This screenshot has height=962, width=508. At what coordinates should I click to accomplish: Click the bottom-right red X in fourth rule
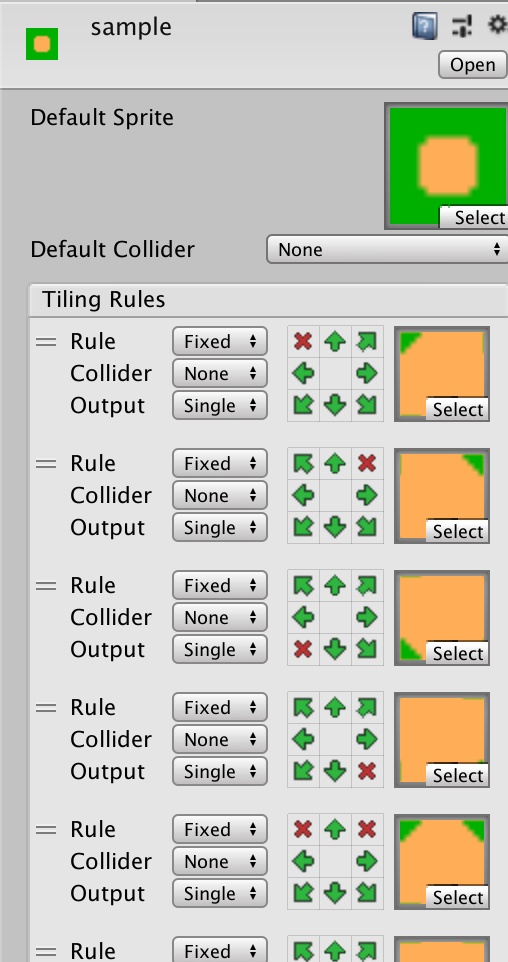tap(367, 771)
